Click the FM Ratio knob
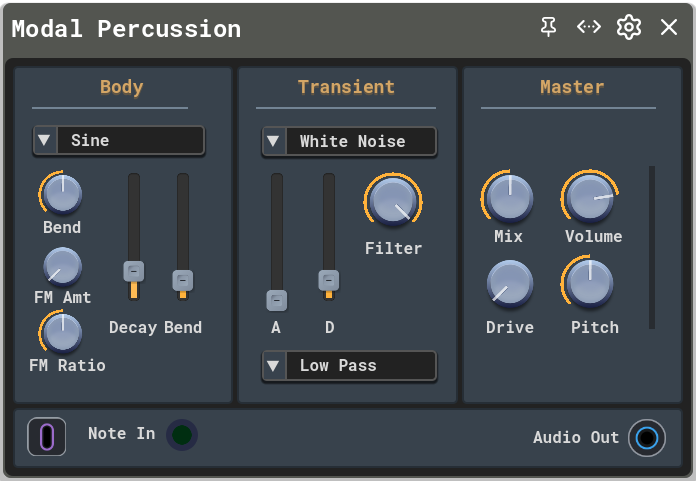The height and width of the screenshot is (481, 696). click(62, 333)
